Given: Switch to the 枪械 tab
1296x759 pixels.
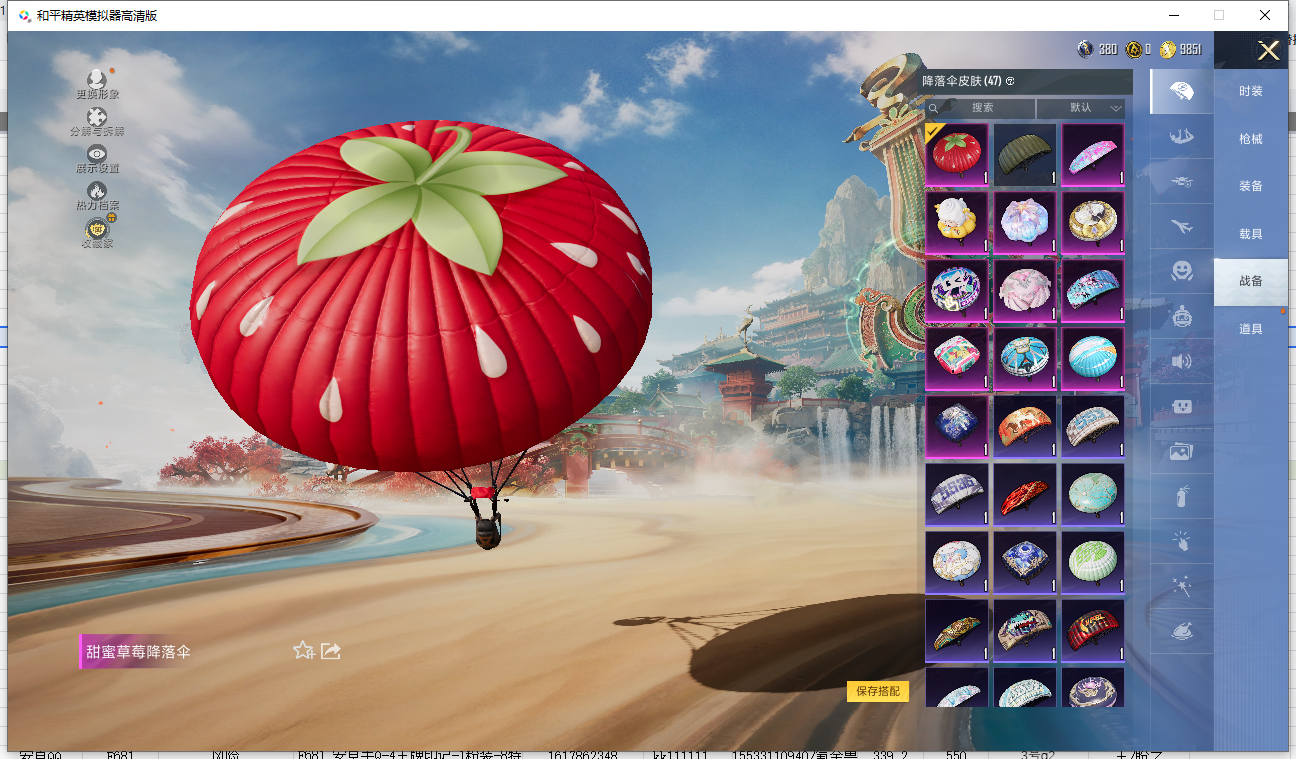Looking at the screenshot, I should (1250, 139).
